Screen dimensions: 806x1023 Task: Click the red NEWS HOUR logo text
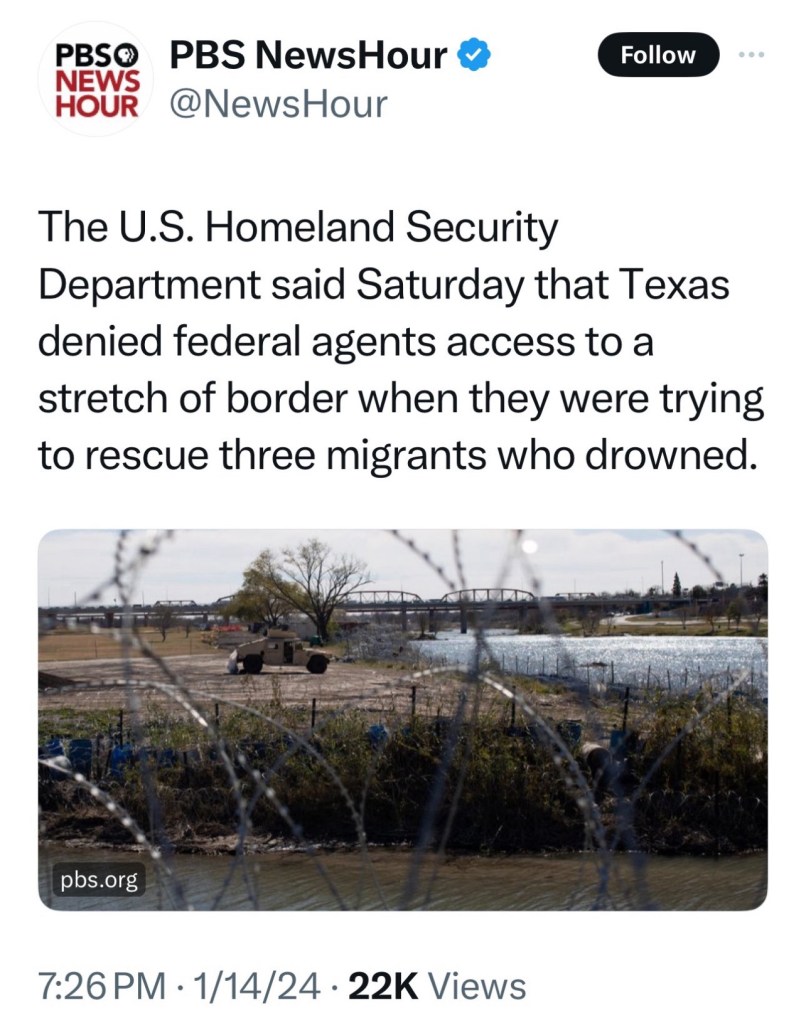pos(98,93)
